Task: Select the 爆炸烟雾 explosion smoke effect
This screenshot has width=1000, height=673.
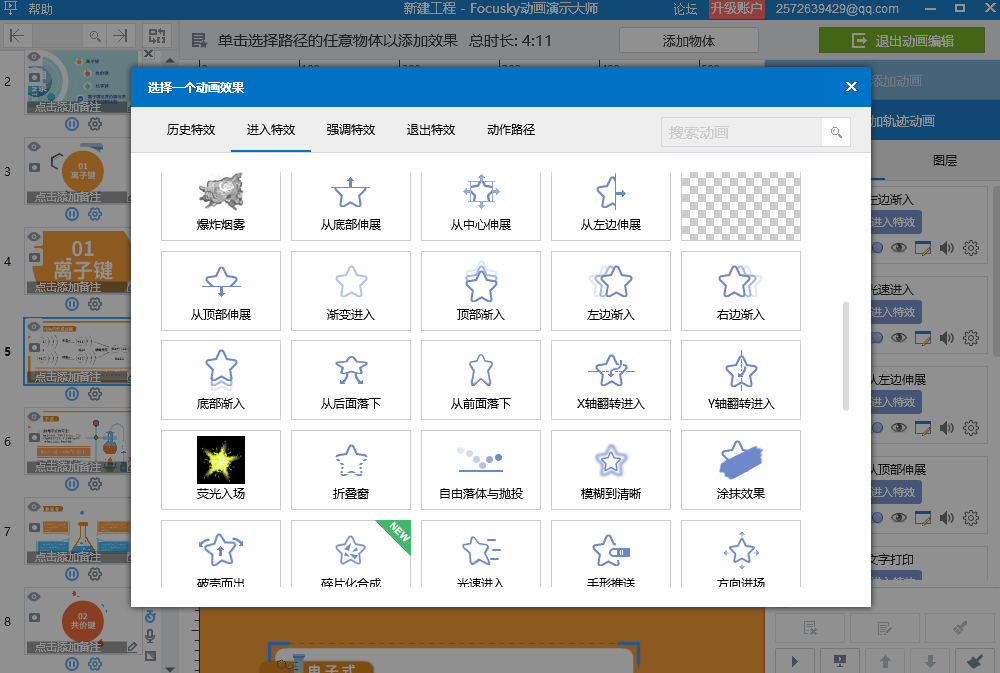Action: pyautogui.click(x=221, y=205)
